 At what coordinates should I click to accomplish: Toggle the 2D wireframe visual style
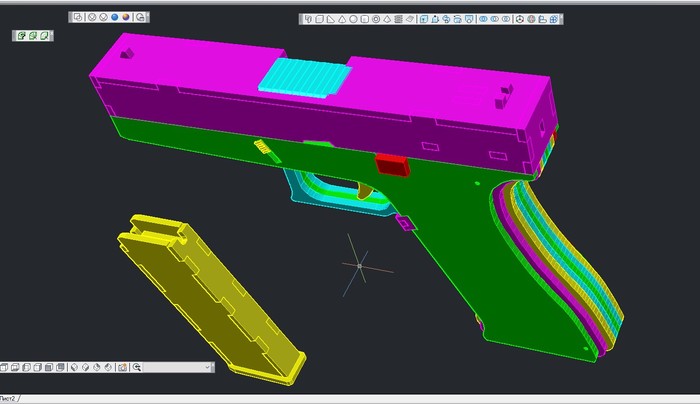point(79,17)
